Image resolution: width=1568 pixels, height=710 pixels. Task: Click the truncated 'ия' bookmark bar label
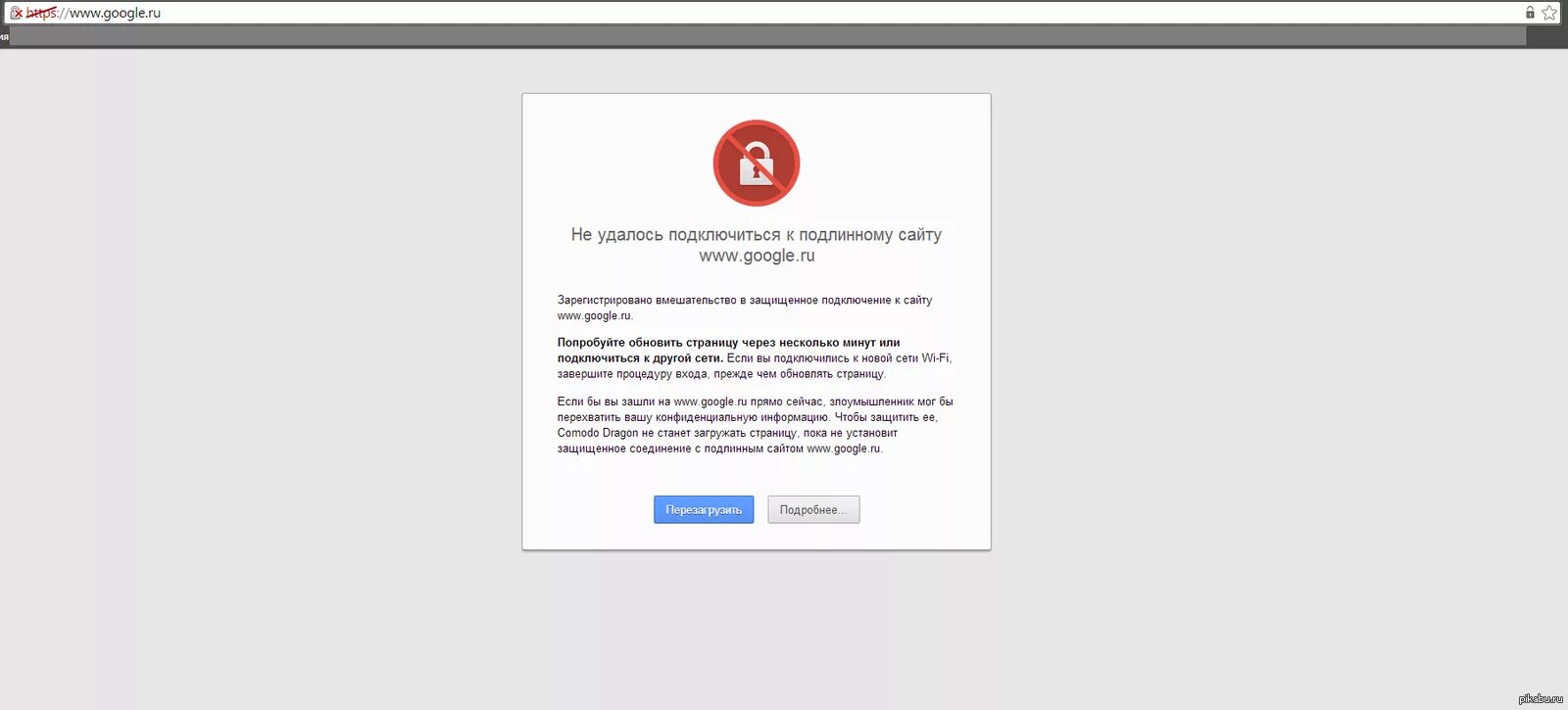point(5,37)
